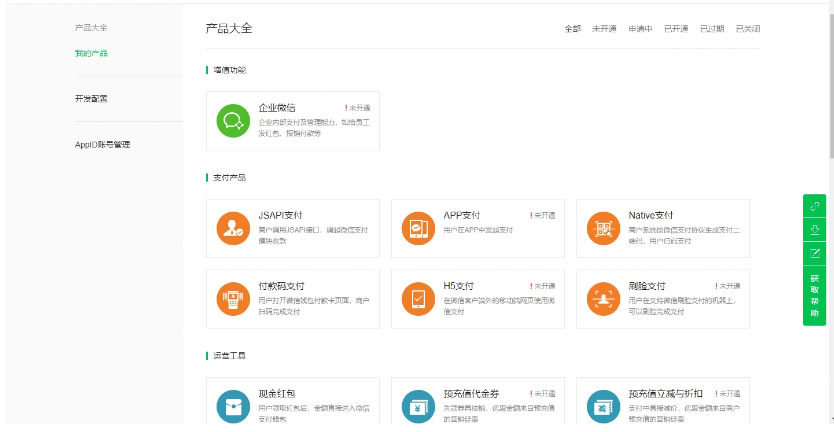This screenshot has height=432, width=834.
Task: Select the 申请中 filter tab
Action: click(640, 29)
